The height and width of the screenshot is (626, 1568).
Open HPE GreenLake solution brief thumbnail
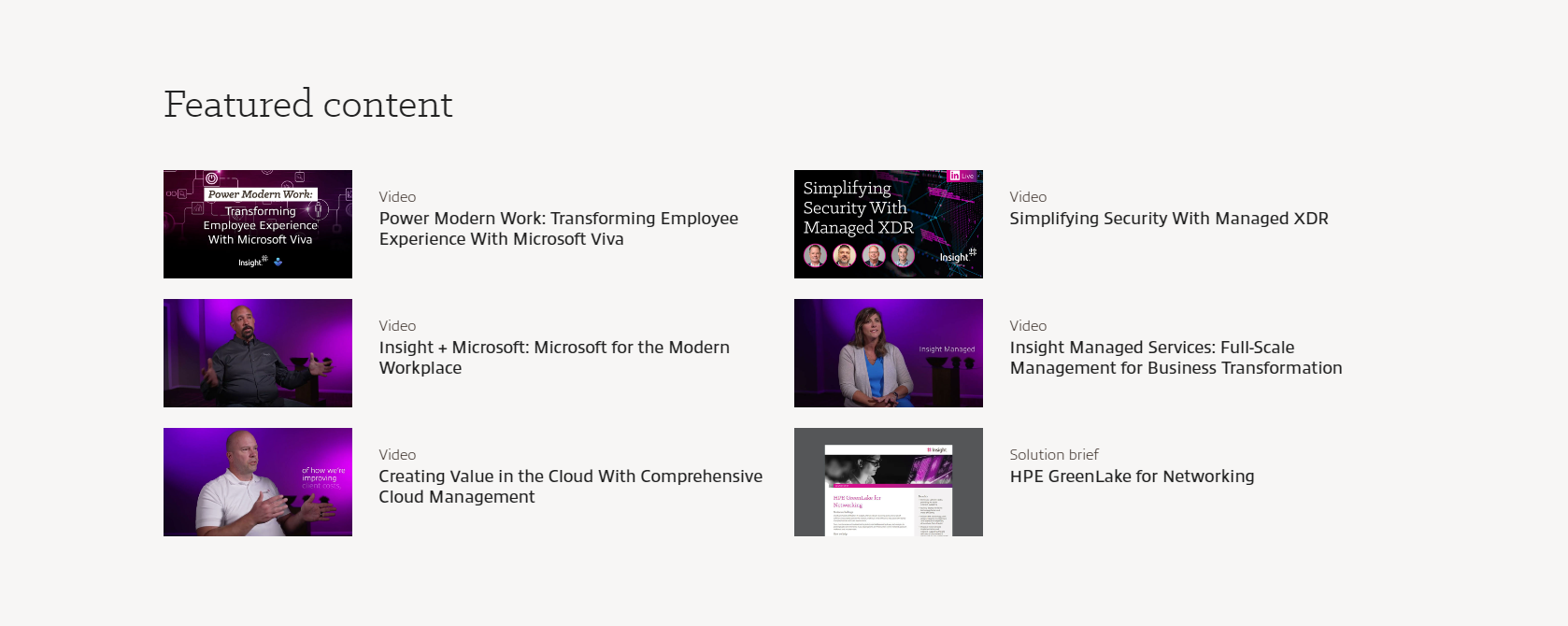[889, 482]
